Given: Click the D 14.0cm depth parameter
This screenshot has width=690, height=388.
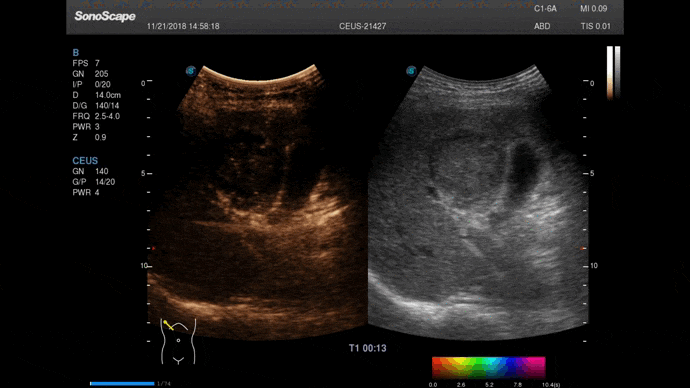Looking at the screenshot, I should (96, 95).
